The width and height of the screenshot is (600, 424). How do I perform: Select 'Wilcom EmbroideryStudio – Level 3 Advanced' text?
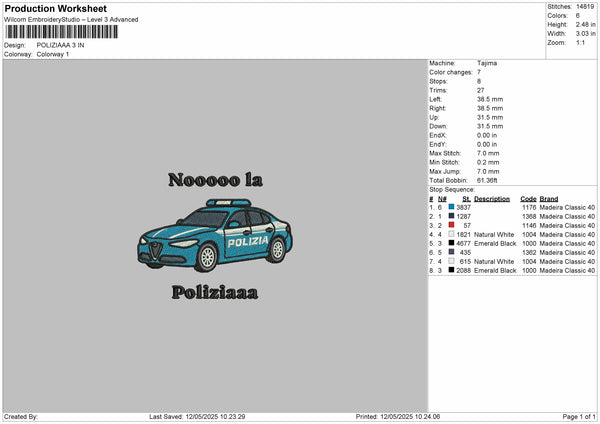point(71,20)
